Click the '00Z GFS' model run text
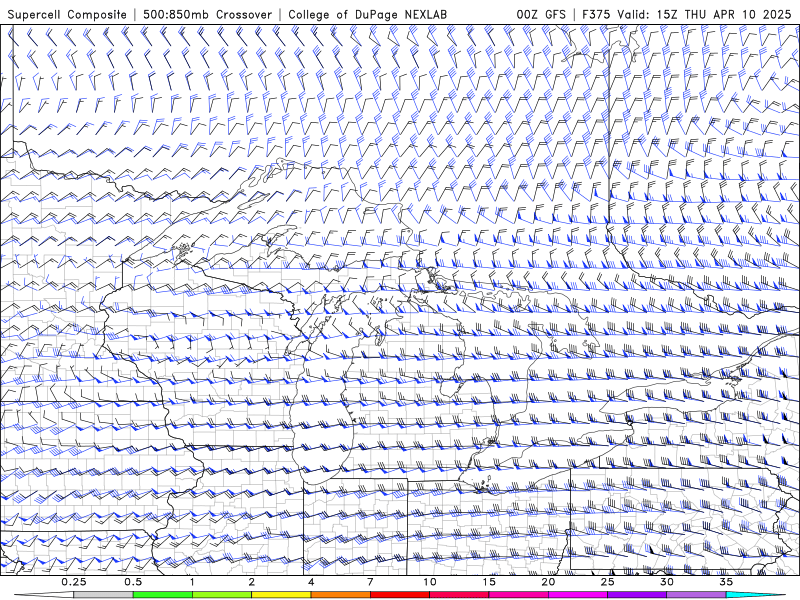The image size is (800, 600). click(x=541, y=14)
